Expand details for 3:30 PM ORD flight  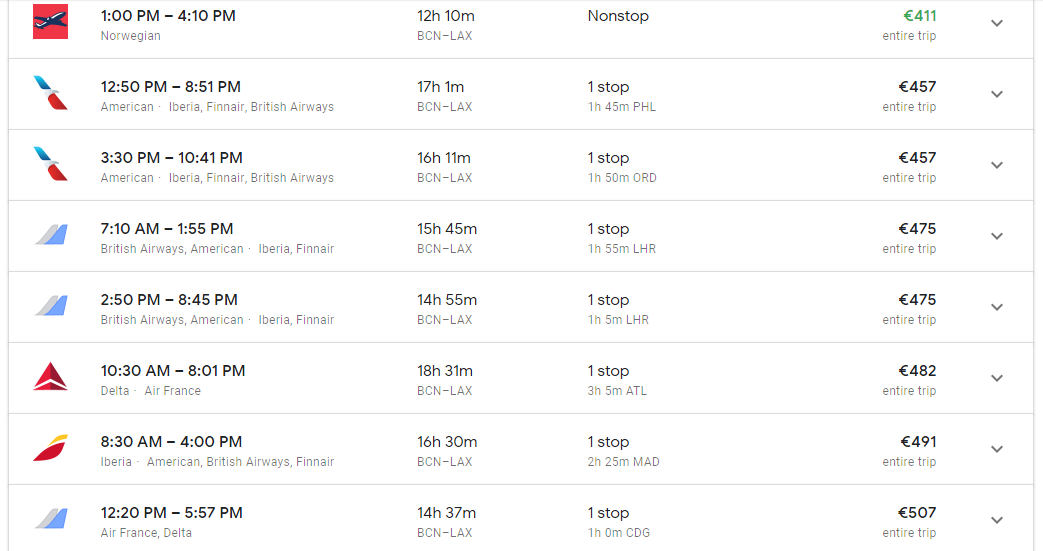coord(996,165)
